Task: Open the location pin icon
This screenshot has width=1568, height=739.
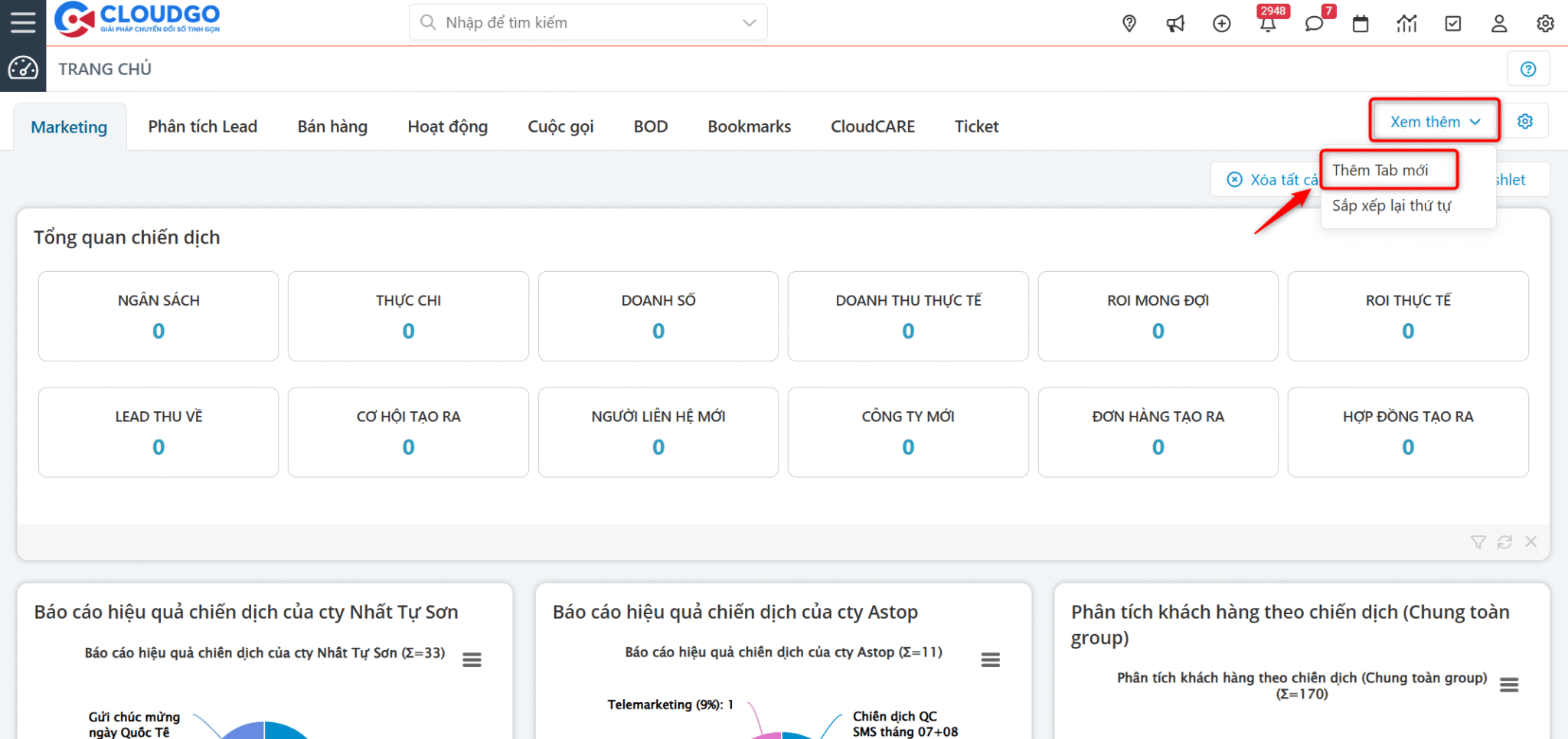Action: point(1129,24)
